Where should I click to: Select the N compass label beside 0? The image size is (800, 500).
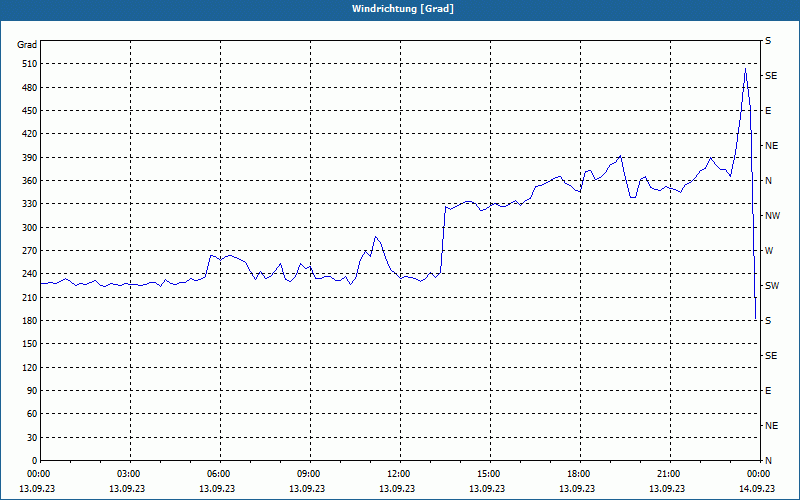coord(768,461)
